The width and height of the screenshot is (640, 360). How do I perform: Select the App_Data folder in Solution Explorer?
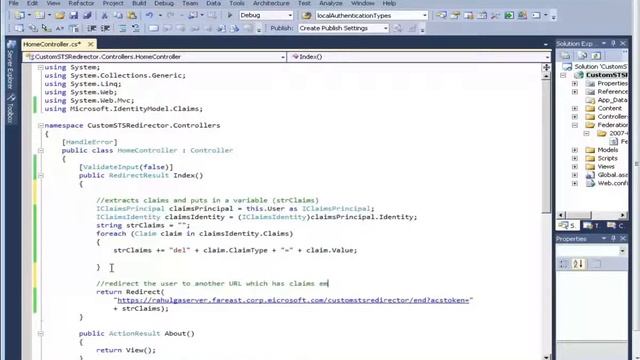[x=612, y=100]
